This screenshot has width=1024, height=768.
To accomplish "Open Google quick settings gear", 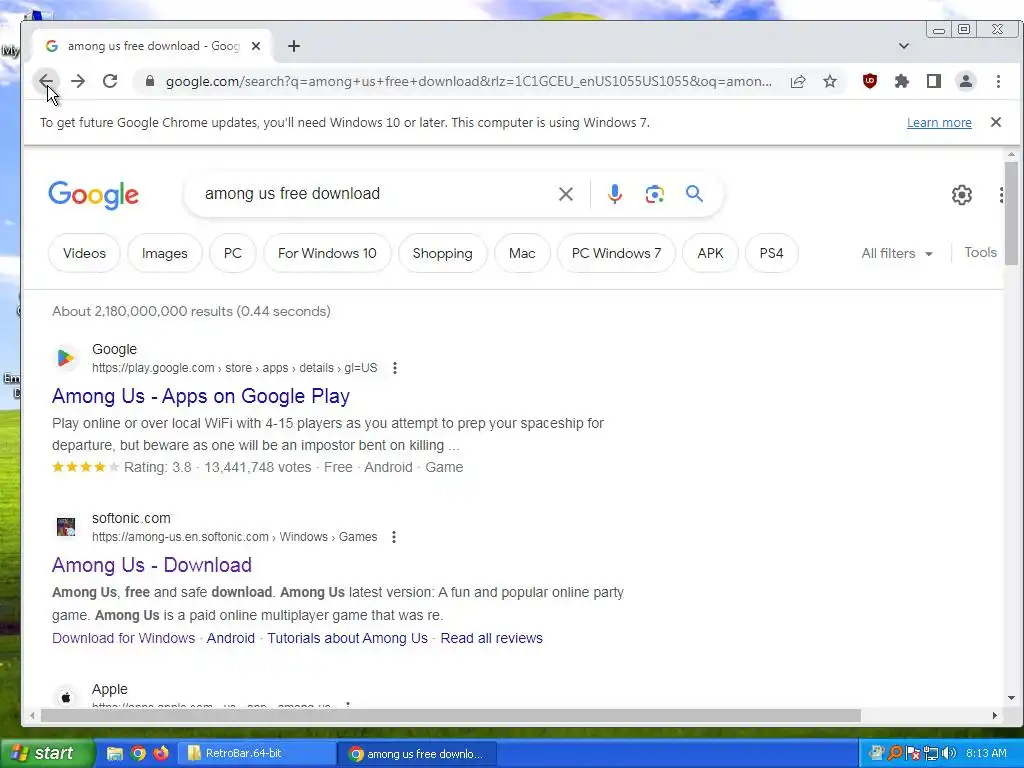I will click(961, 195).
